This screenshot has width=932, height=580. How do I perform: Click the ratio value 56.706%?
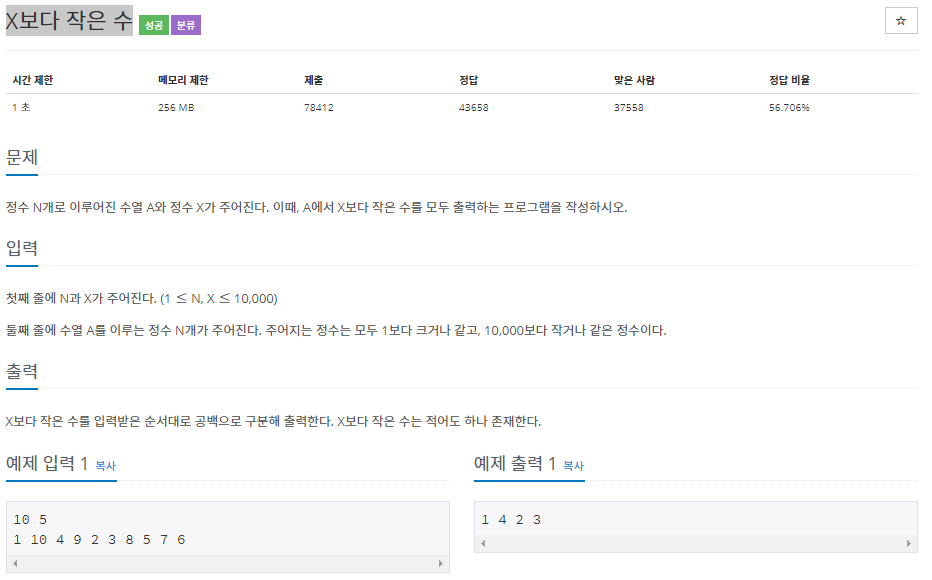click(789, 108)
